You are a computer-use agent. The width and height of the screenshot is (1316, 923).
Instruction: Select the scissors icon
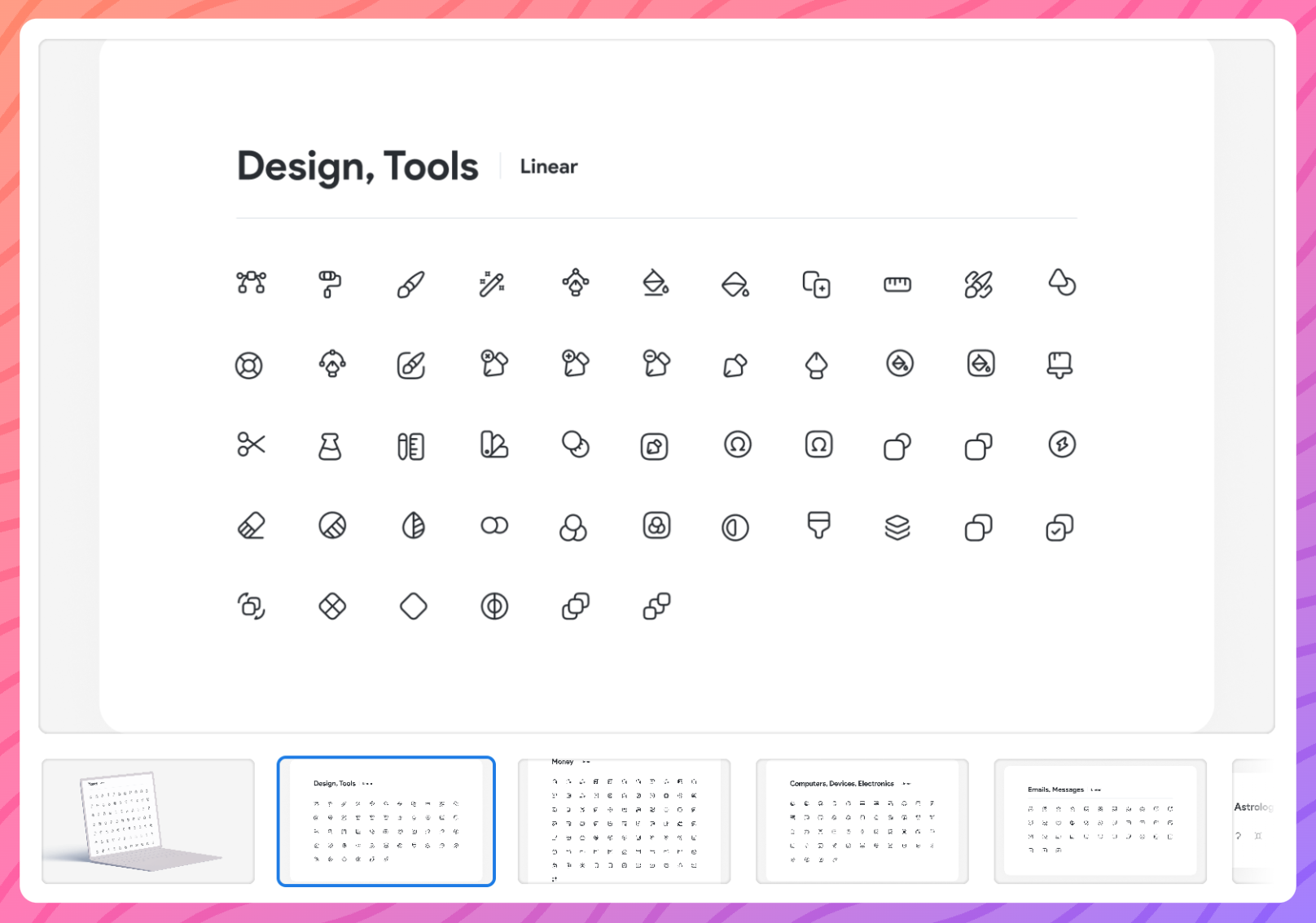click(251, 444)
